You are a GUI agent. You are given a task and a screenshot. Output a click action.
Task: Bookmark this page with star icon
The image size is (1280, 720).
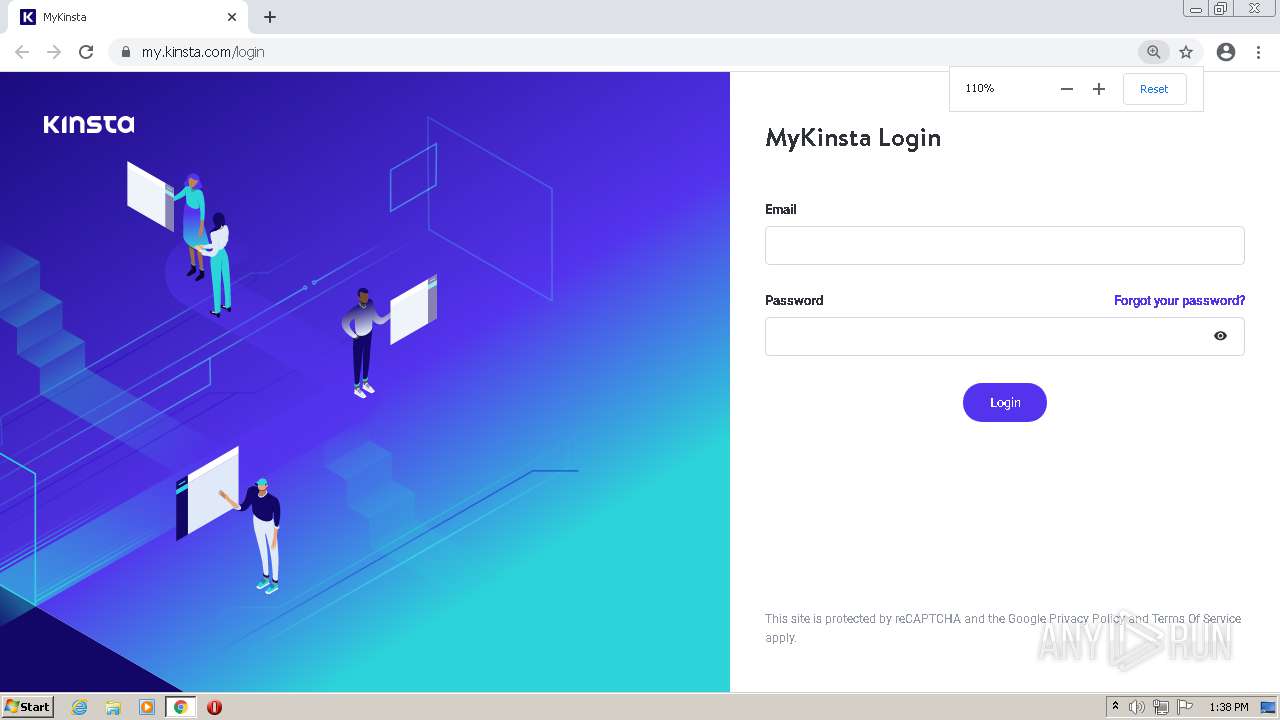[1186, 52]
